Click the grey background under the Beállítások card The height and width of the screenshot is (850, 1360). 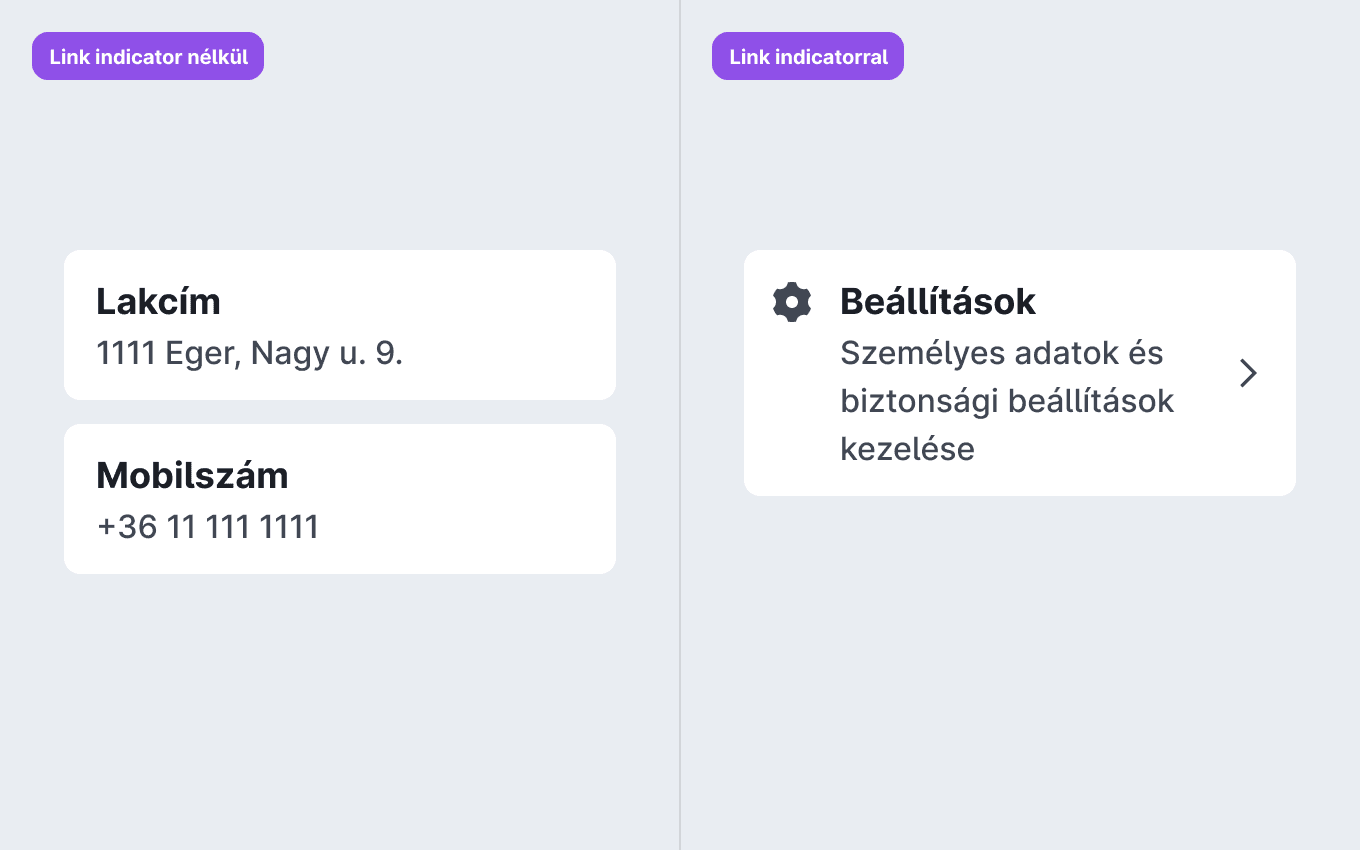coord(1020,670)
